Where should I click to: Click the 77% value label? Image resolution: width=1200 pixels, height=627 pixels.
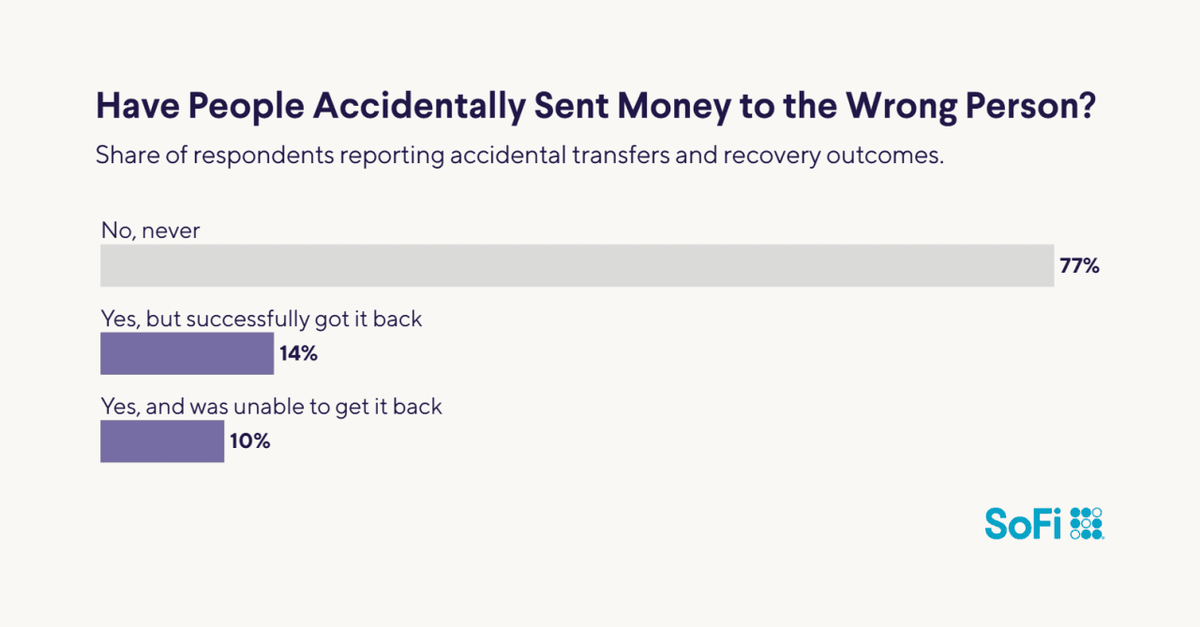click(1080, 266)
